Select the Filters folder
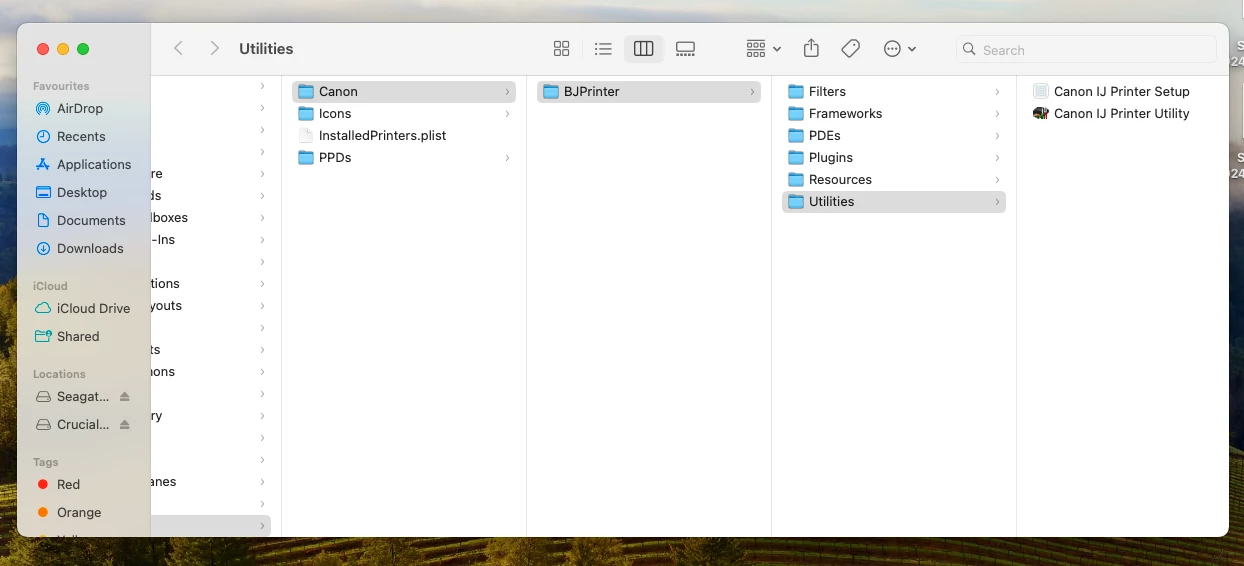The height and width of the screenshot is (566, 1244). (894, 91)
